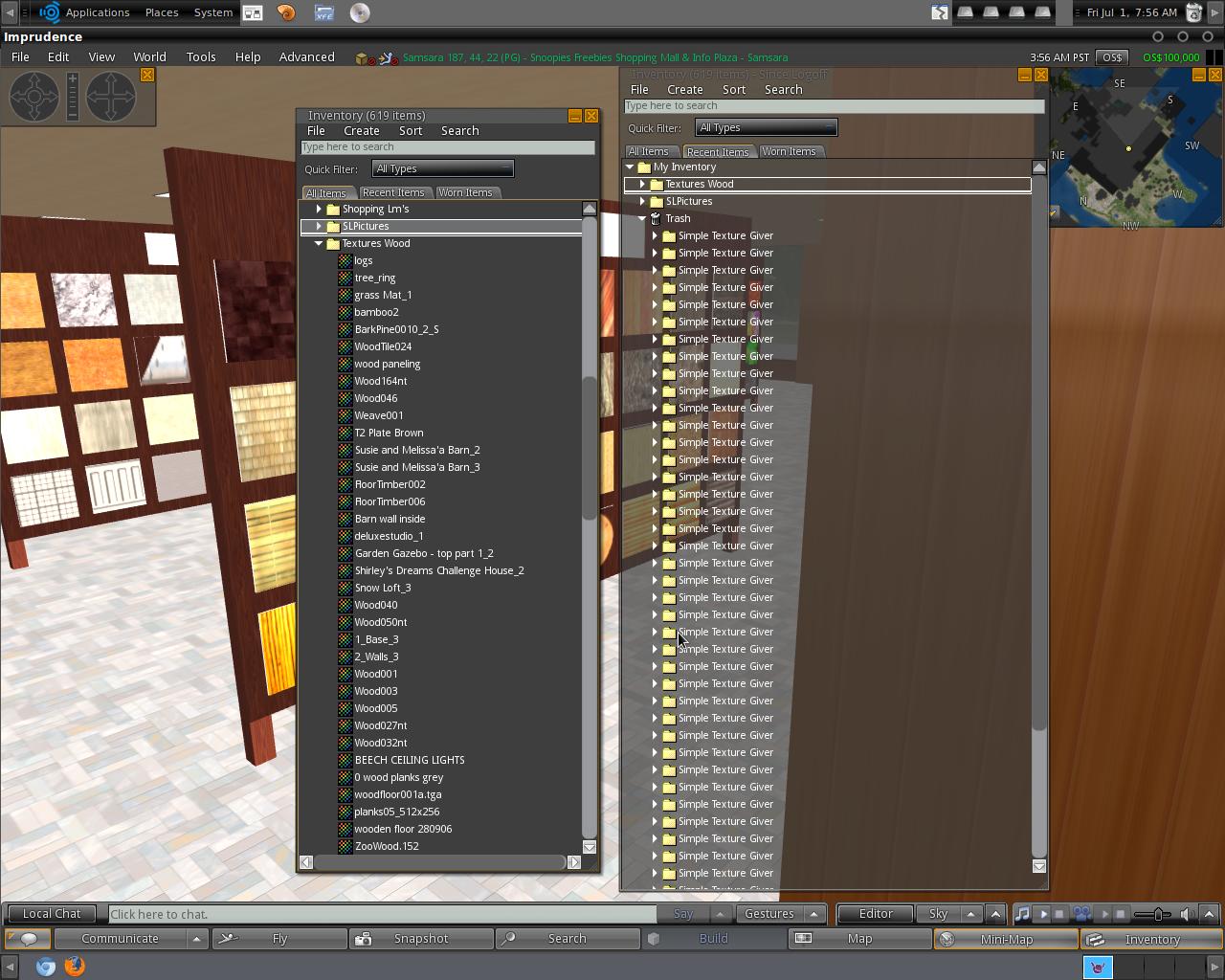This screenshot has width=1225, height=980.
Task: Click the Editor button
Action: point(873,914)
